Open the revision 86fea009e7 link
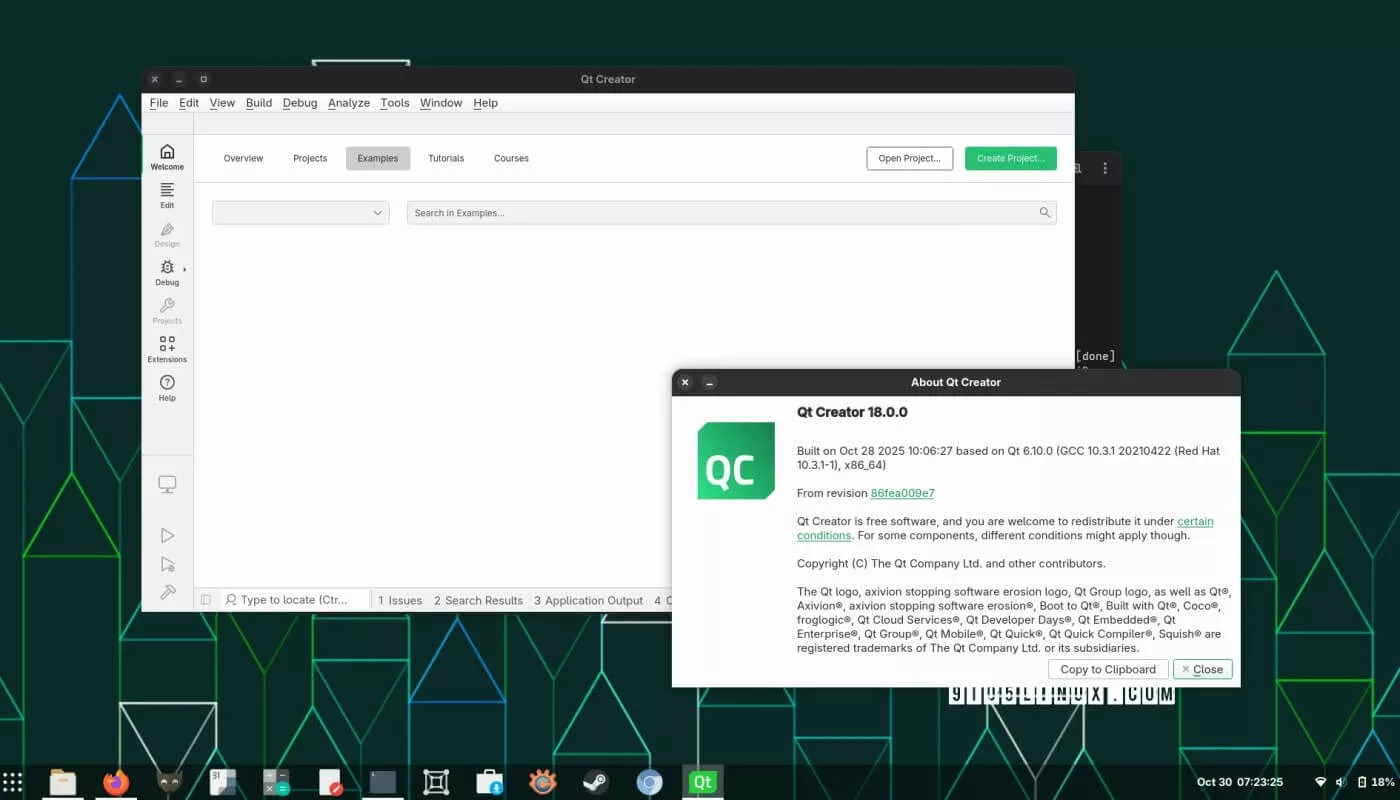 click(902, 493)
